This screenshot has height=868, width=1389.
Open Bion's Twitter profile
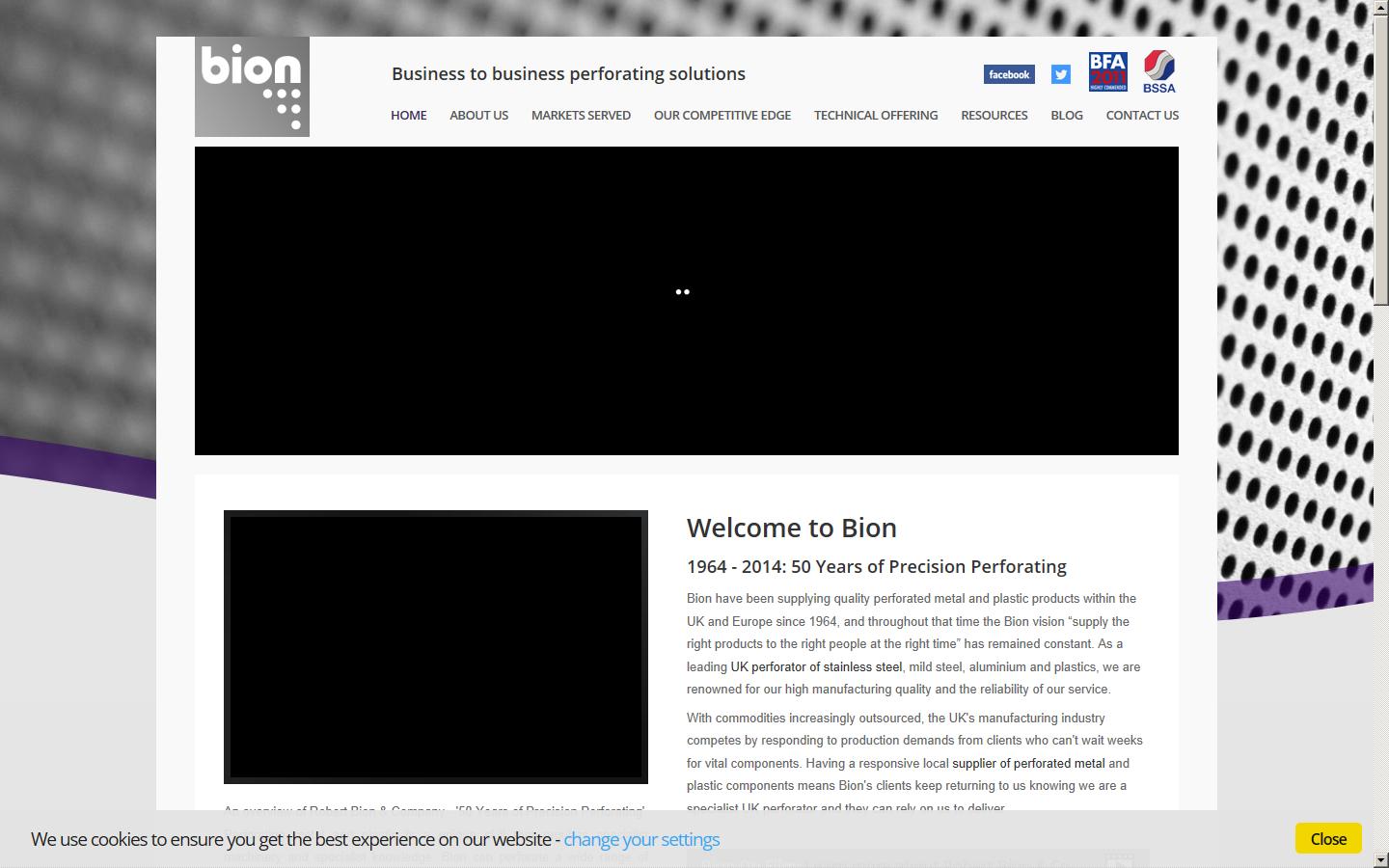point(1059,73)
